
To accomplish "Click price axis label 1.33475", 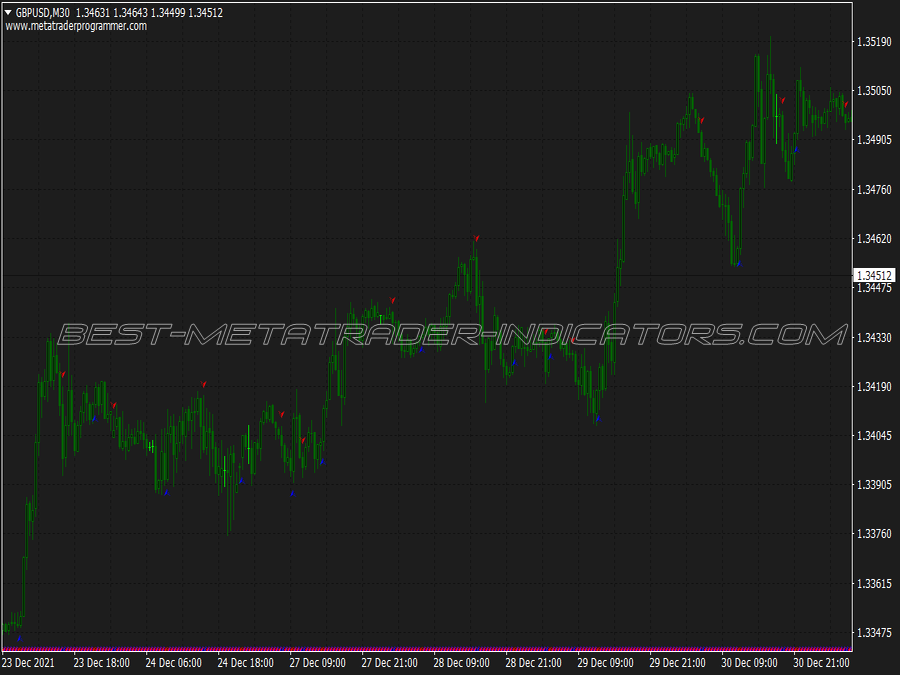I will click(x=874, y=633).
